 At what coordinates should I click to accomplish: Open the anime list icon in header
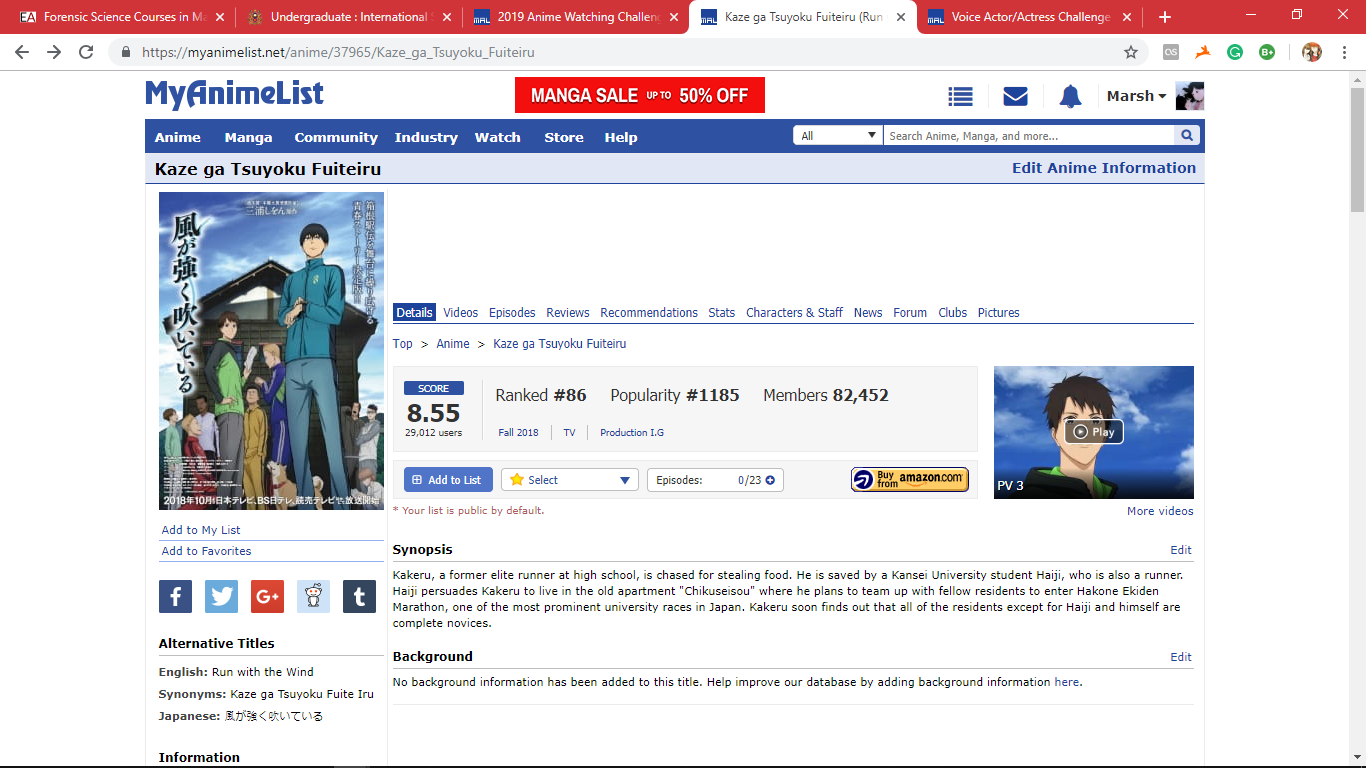(x=960, y=96)
